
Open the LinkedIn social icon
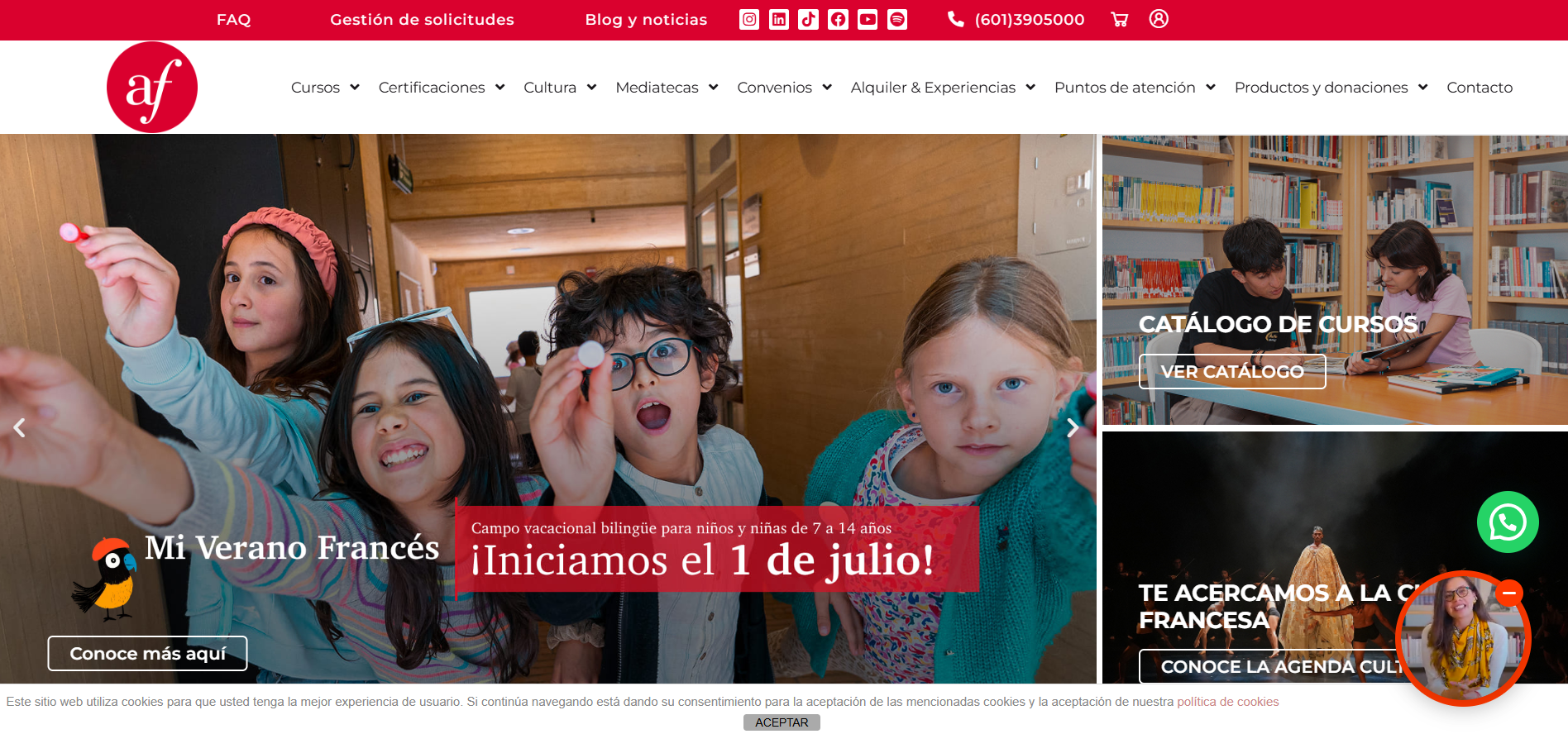tap(778, 19)
